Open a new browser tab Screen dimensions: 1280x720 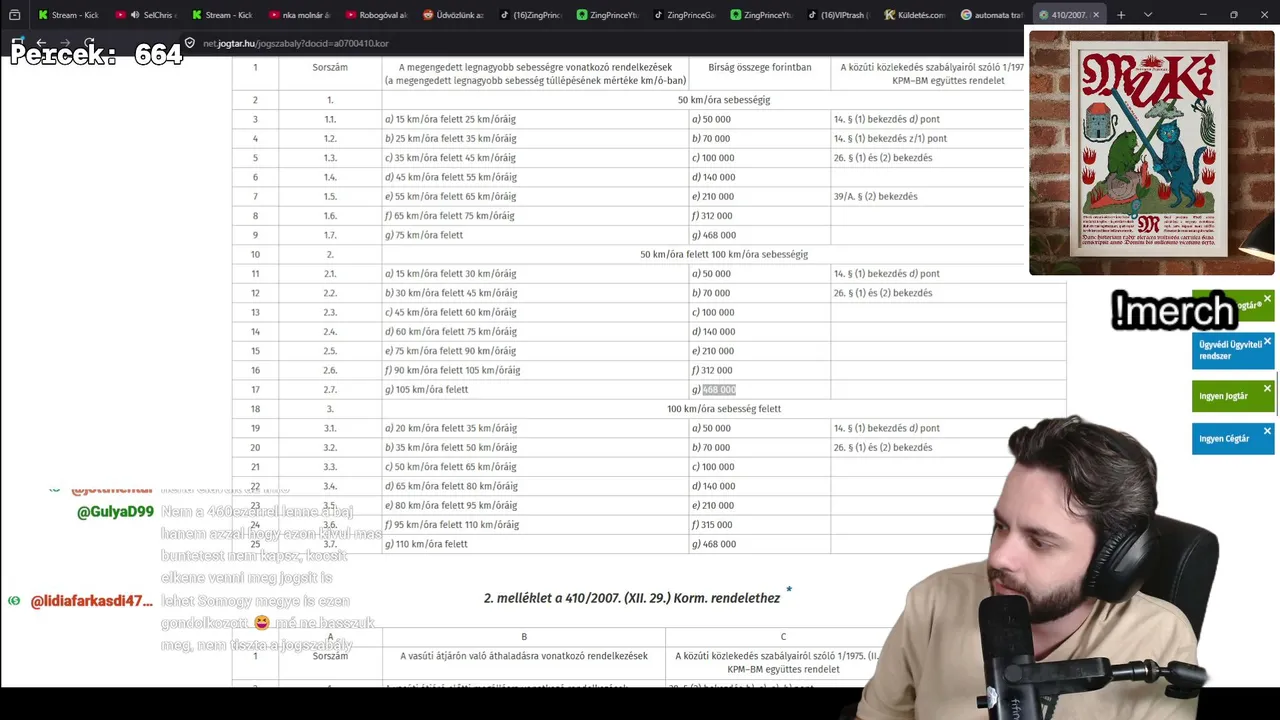click(x=1121, y=15)
